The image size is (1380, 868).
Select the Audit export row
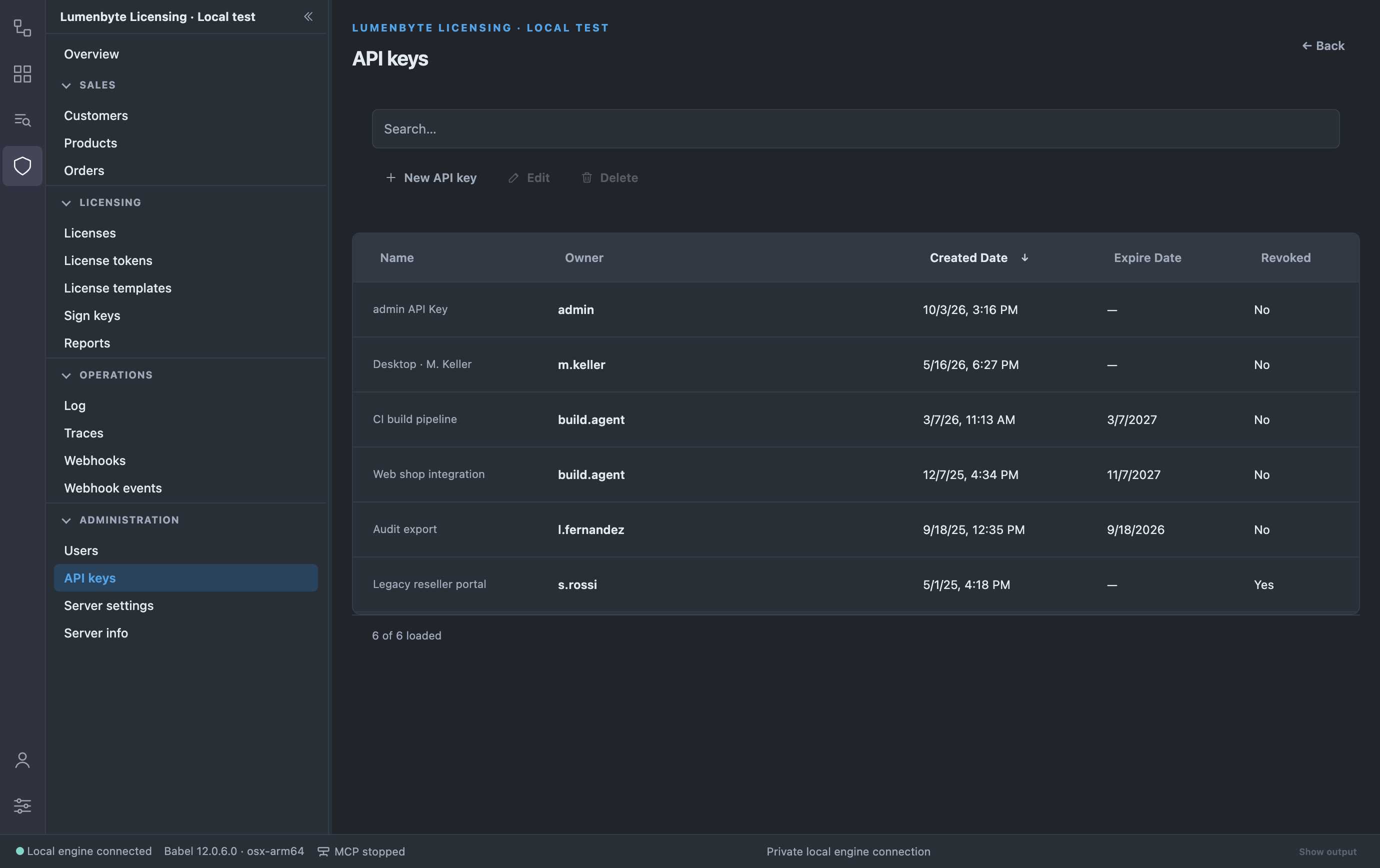855,529
